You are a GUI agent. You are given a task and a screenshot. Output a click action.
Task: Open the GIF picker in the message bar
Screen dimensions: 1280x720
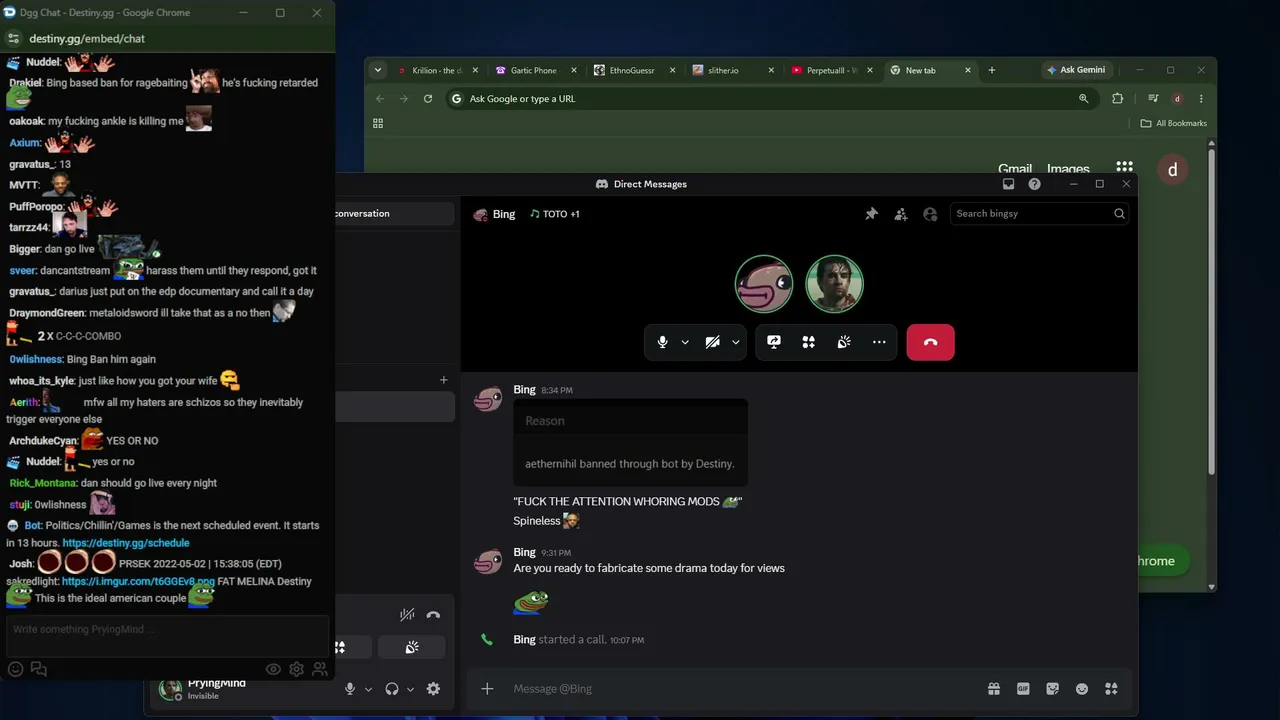[1023, 689]
